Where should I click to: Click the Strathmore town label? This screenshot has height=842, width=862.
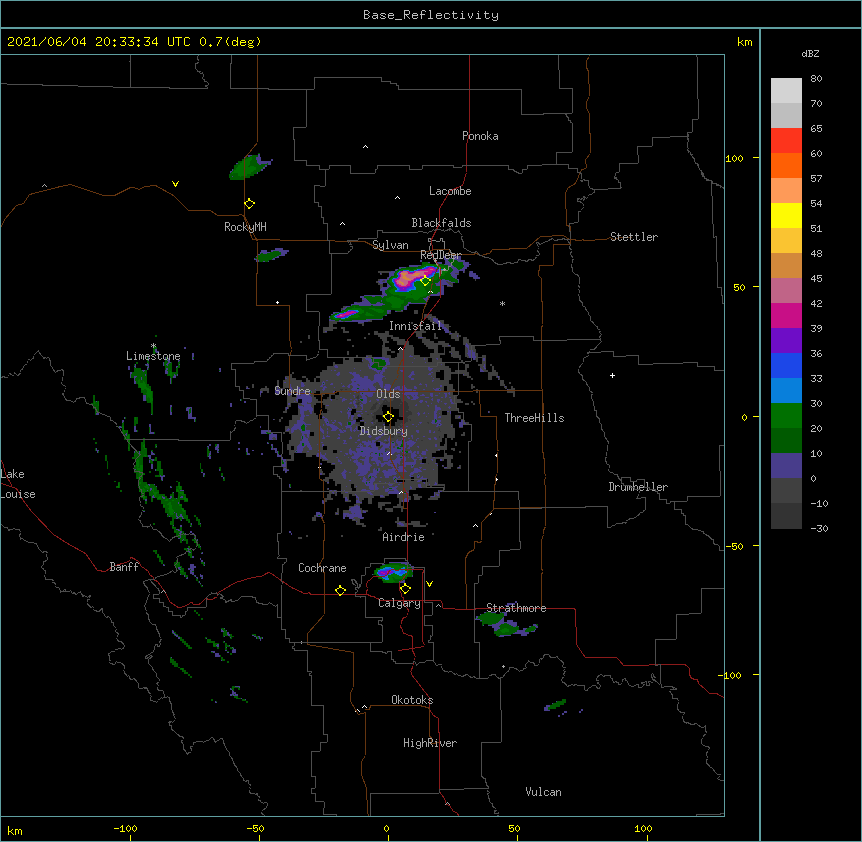click(516, 608)
